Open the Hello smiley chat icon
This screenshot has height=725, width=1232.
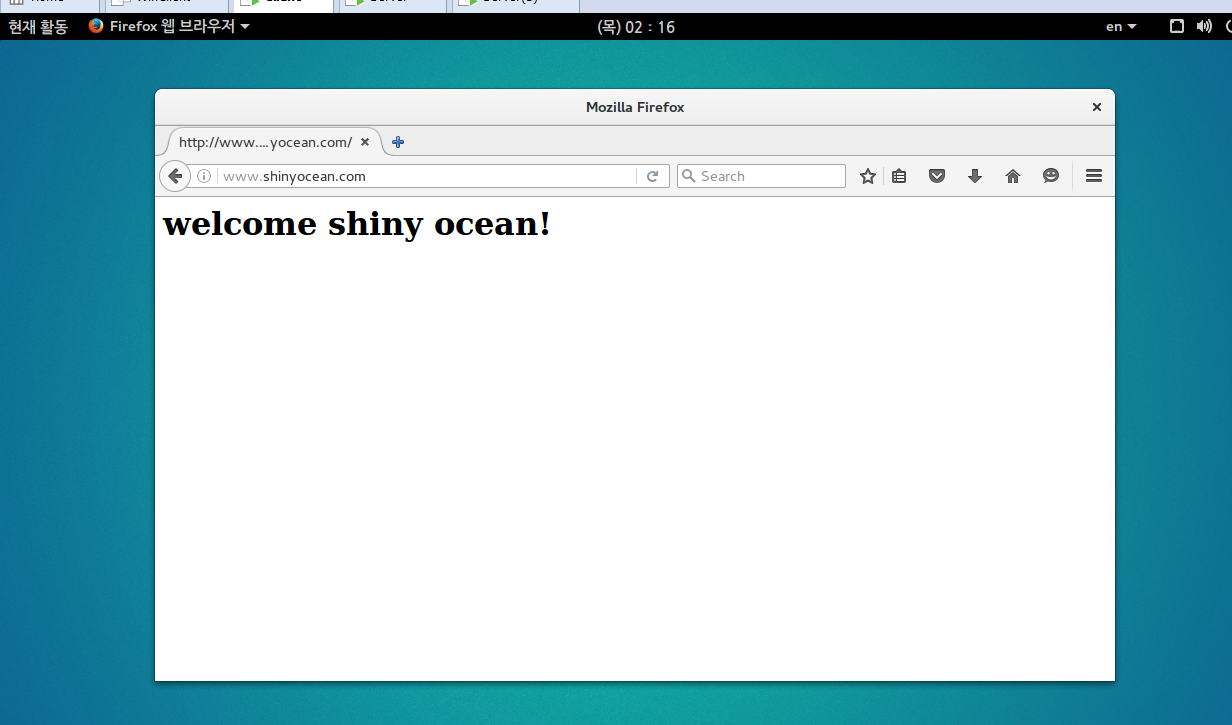click(x=1051, y=176)
